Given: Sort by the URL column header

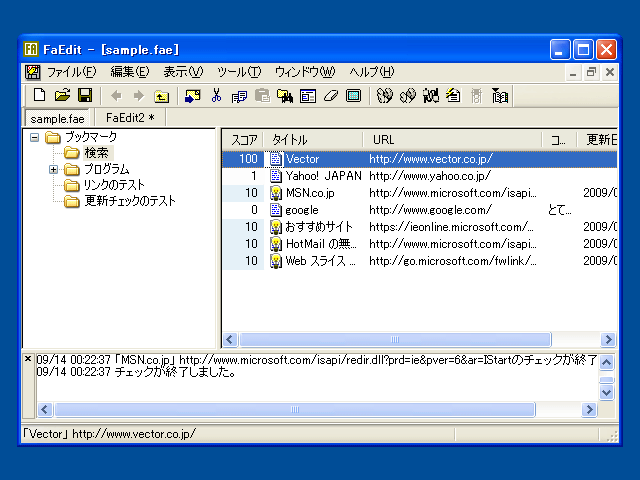Looking at the screenshot, I should 452,140.
